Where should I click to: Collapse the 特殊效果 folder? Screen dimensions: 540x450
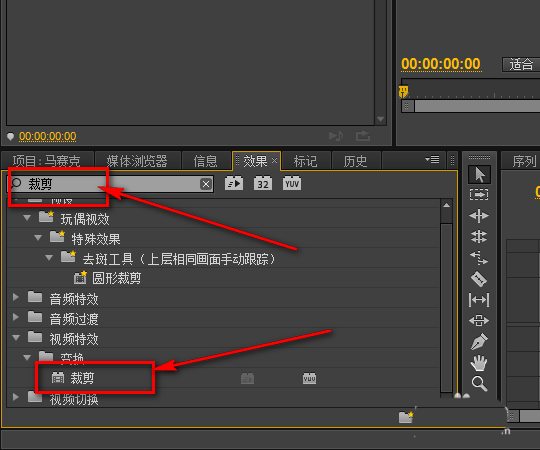pos(38,238)
